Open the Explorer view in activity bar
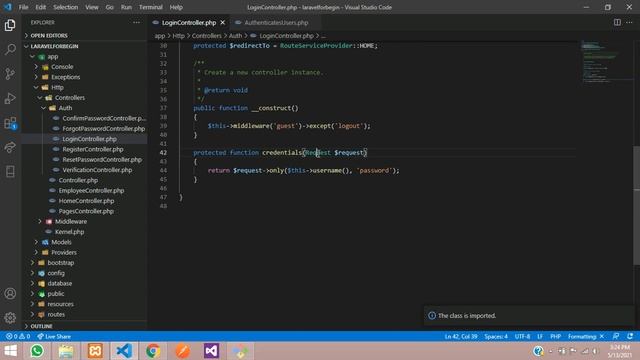Image resolution: width=640 pixels, height=360 pixels. pyautogui.click(x=10, y=25)
